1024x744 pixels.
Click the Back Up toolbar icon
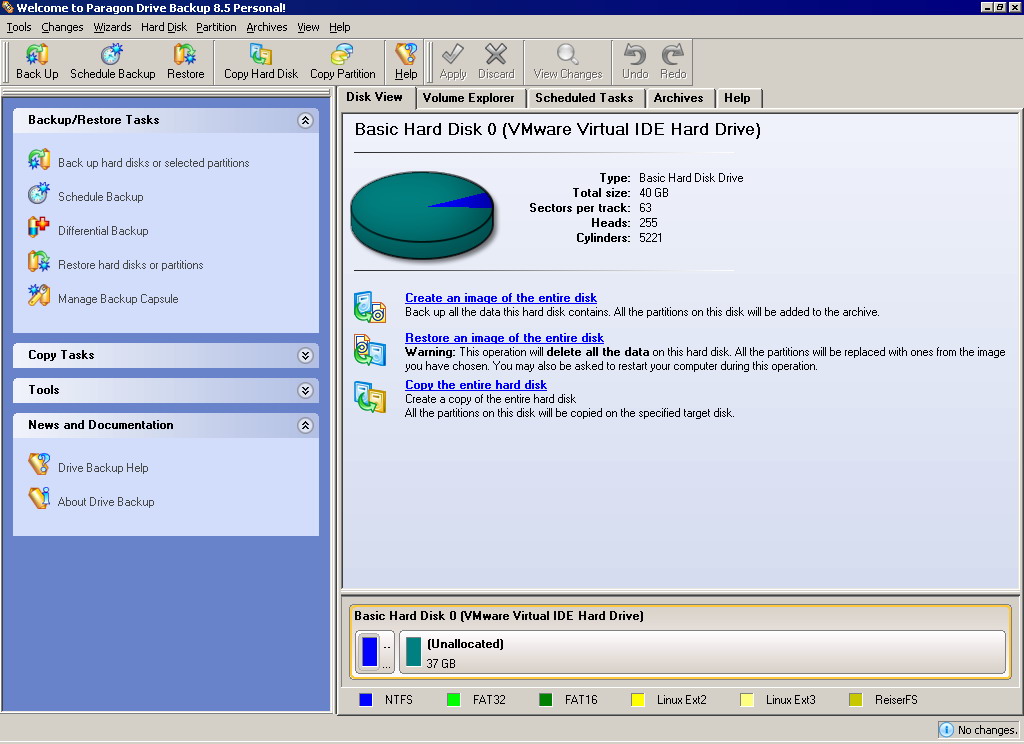tap(37, 54)
